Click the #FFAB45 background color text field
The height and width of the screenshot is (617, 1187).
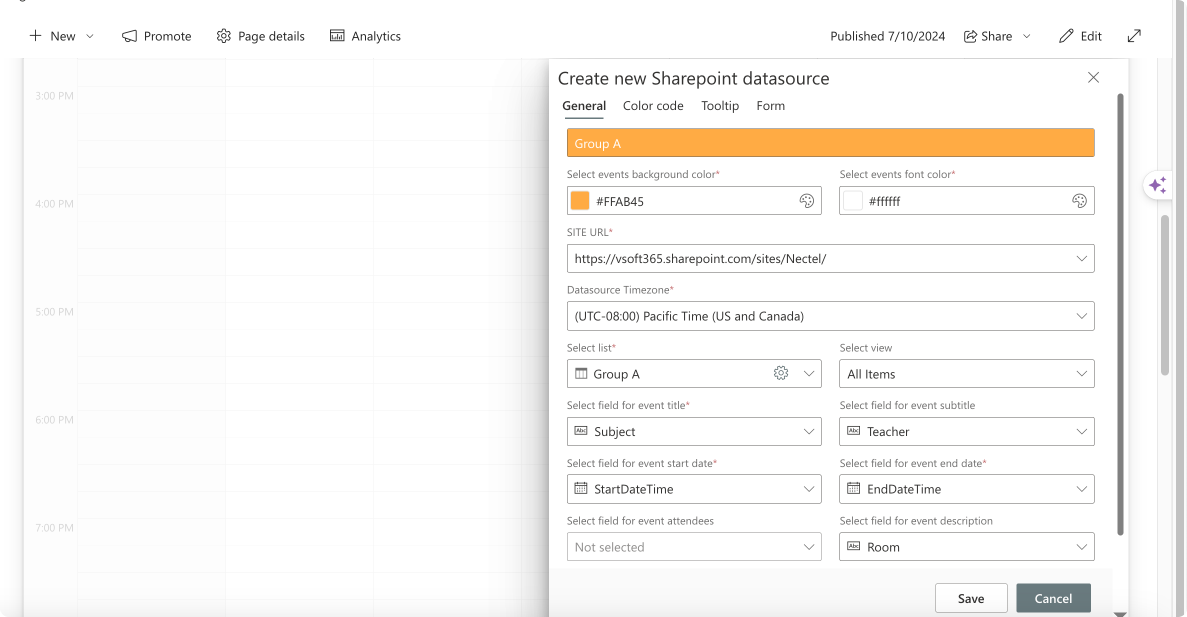click(x=693, y=201)
